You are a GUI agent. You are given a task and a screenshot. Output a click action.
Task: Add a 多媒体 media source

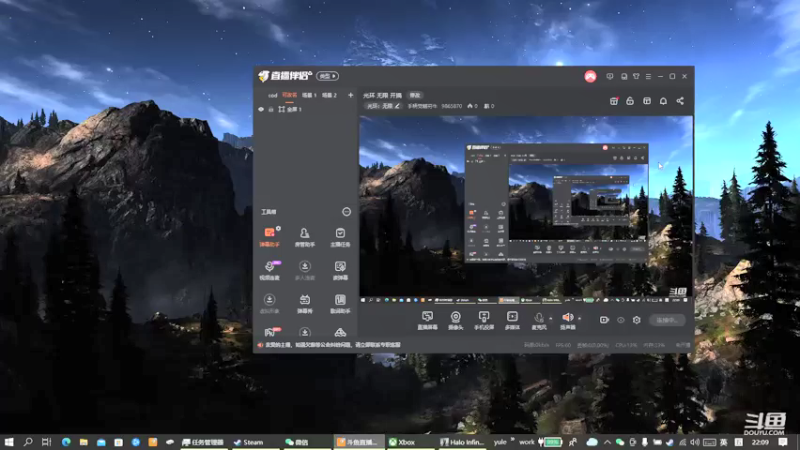(x=512, y=320)
